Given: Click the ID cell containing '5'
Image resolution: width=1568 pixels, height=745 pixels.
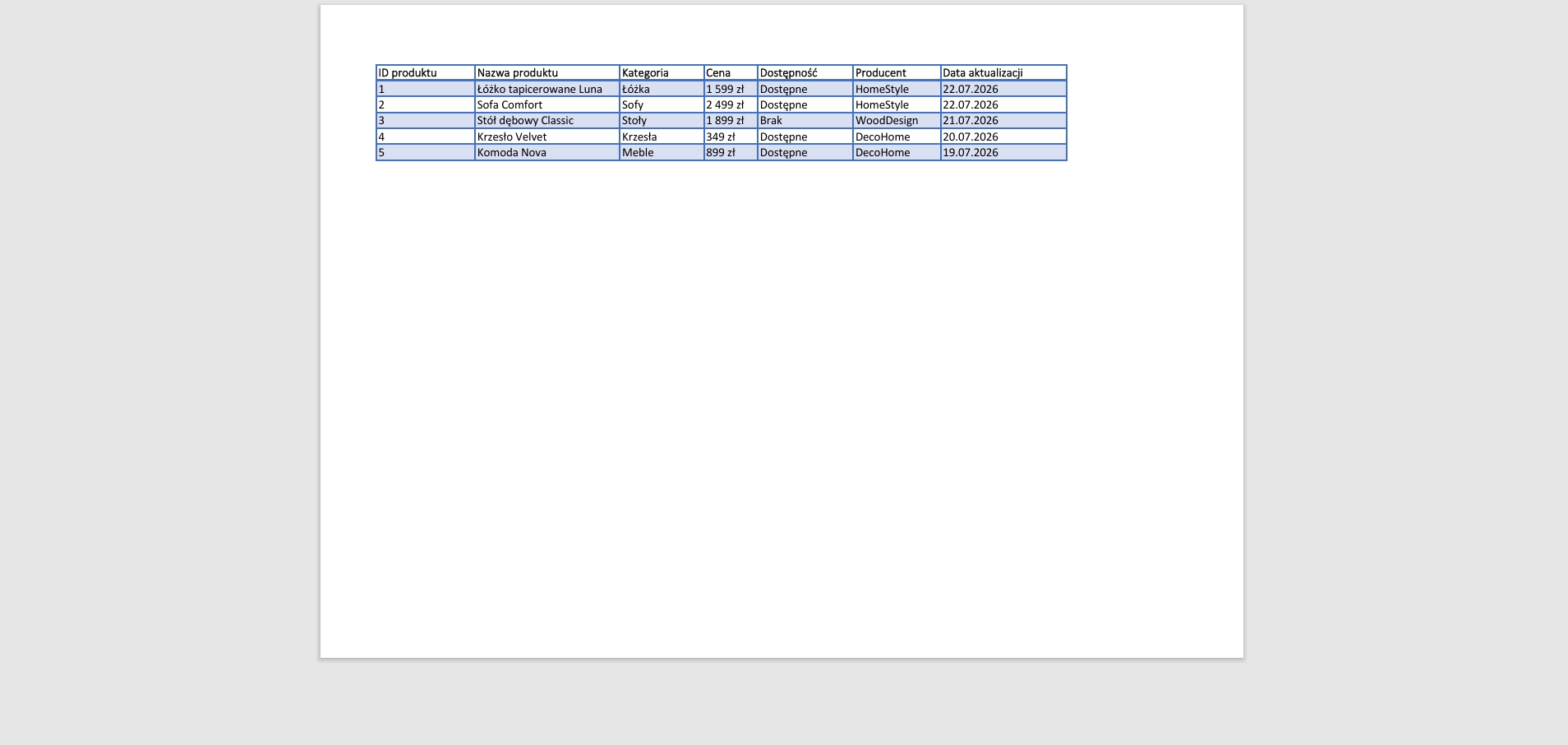Looking at the screenshot, I should click(426, 152).
